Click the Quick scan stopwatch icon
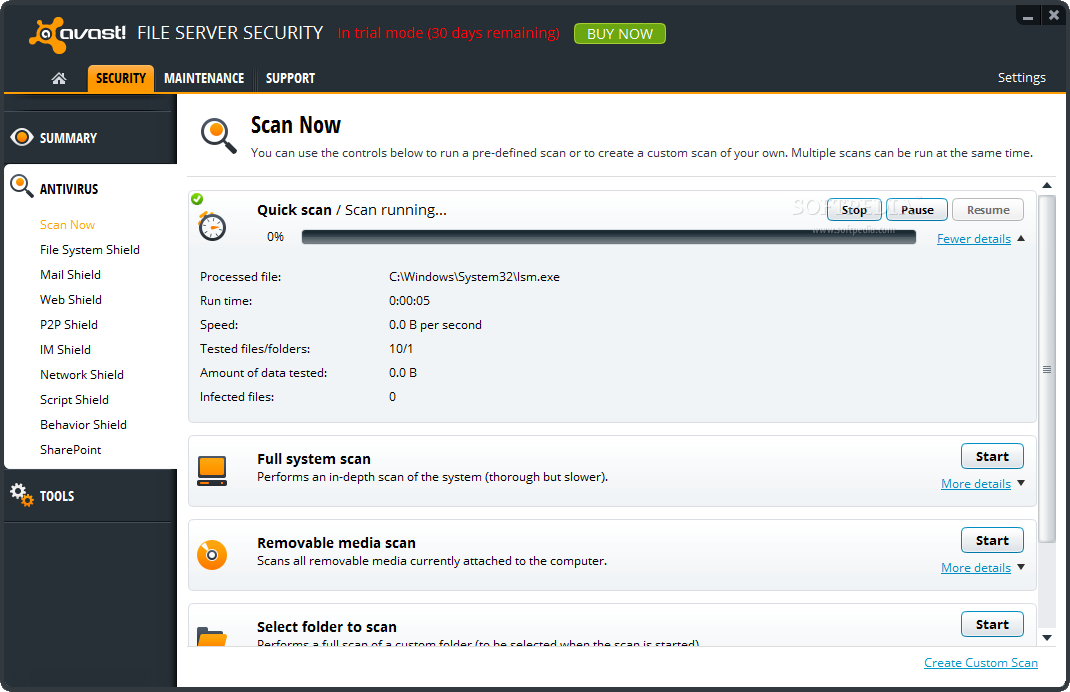The height and width of the screenshot is (692, 1070). [212, 226]
